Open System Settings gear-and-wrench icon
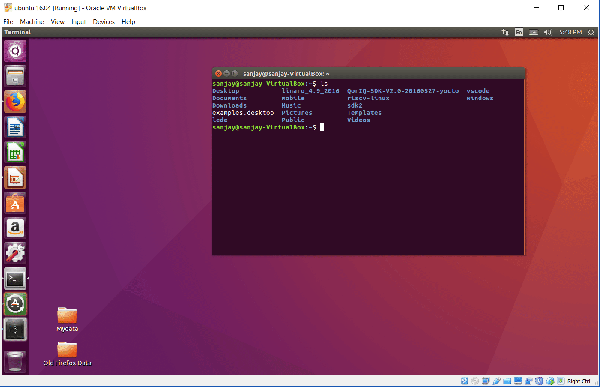The height and width of the screenshot is (387, 600). coord(15,253)
